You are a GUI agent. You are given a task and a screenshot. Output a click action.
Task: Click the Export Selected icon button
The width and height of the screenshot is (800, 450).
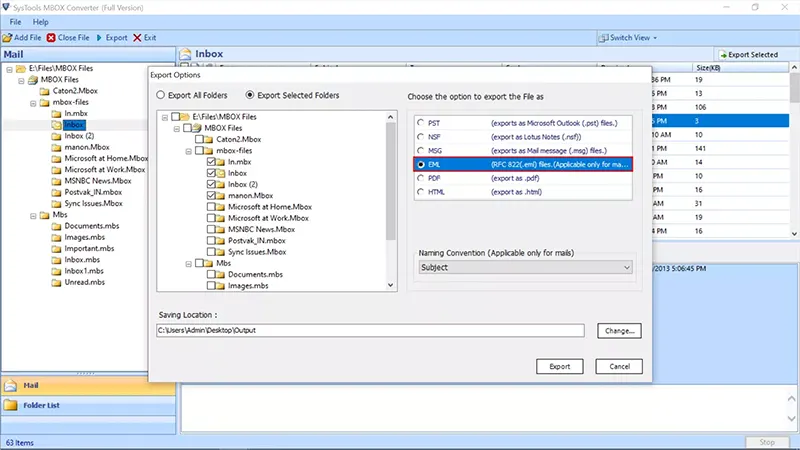point(723,55)
